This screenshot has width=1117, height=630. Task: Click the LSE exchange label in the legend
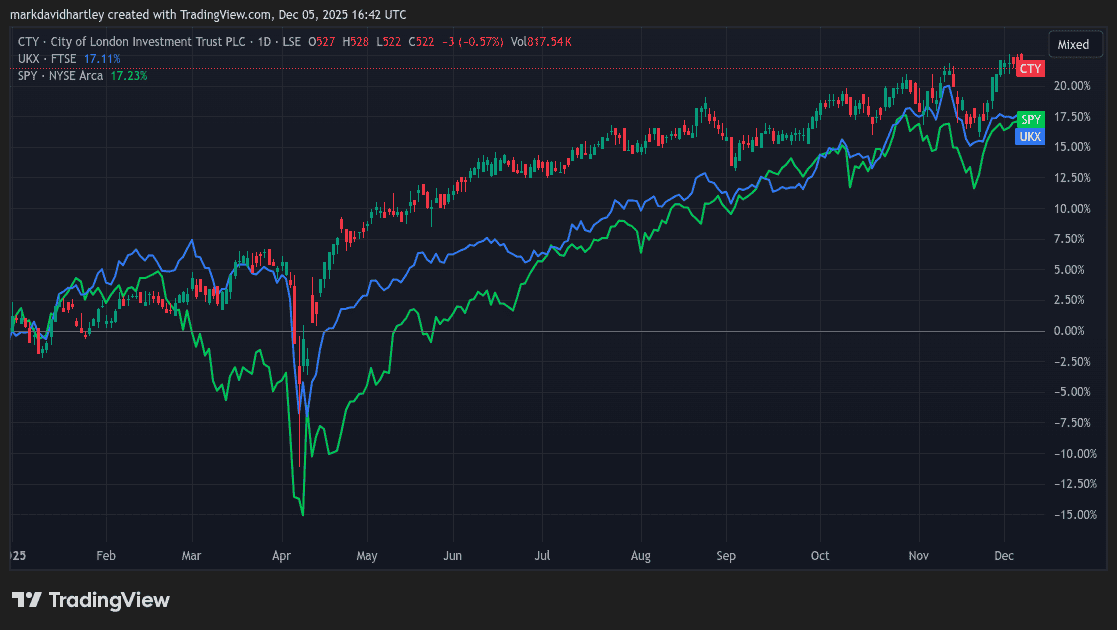[x=294, y=42]
